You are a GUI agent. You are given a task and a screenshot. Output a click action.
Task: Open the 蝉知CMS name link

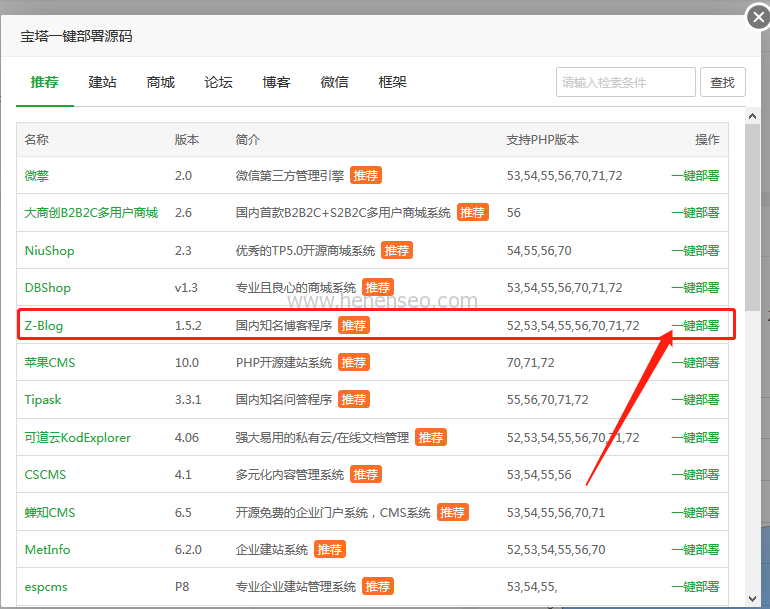(x=50, y=512)
